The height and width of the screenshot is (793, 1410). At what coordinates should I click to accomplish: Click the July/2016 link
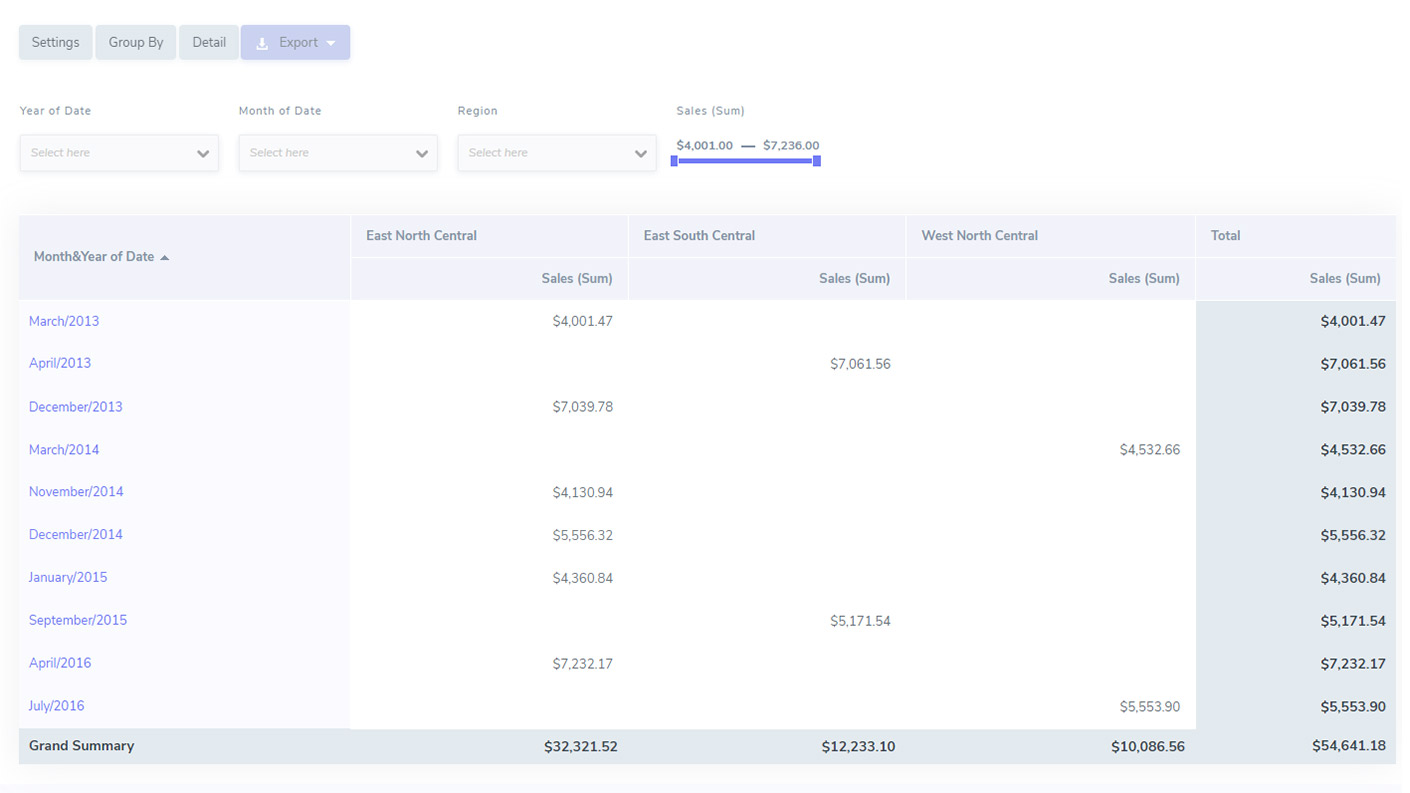pos(56,706)
